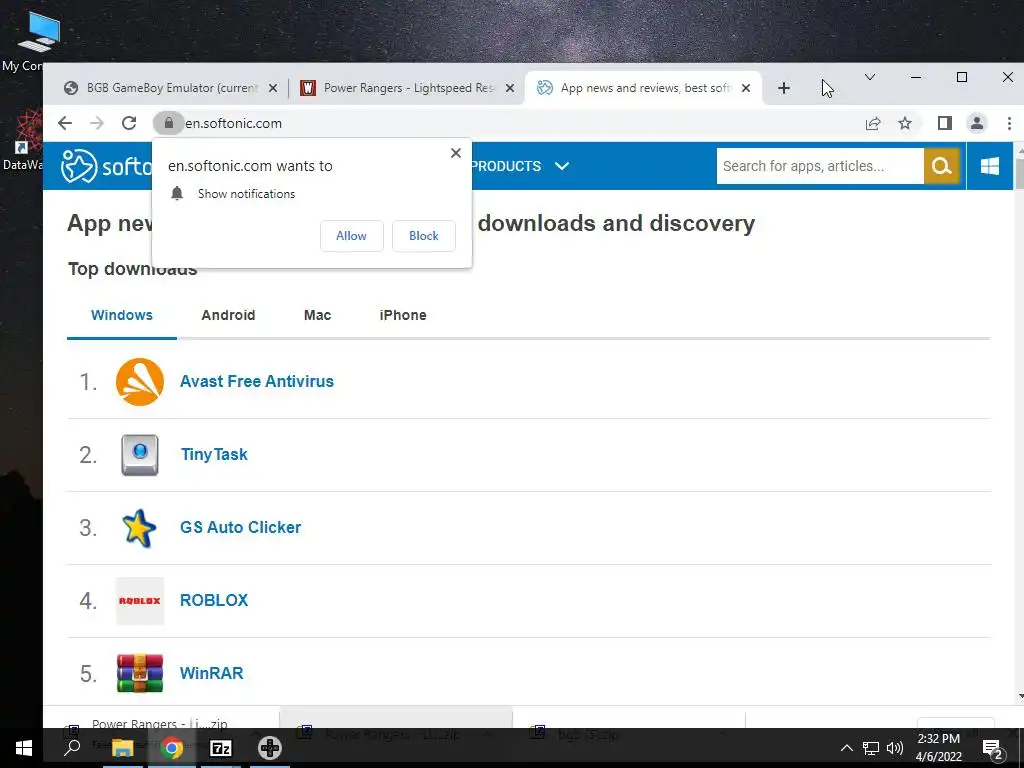Close the App news and reviews tab

click(746, 88)
